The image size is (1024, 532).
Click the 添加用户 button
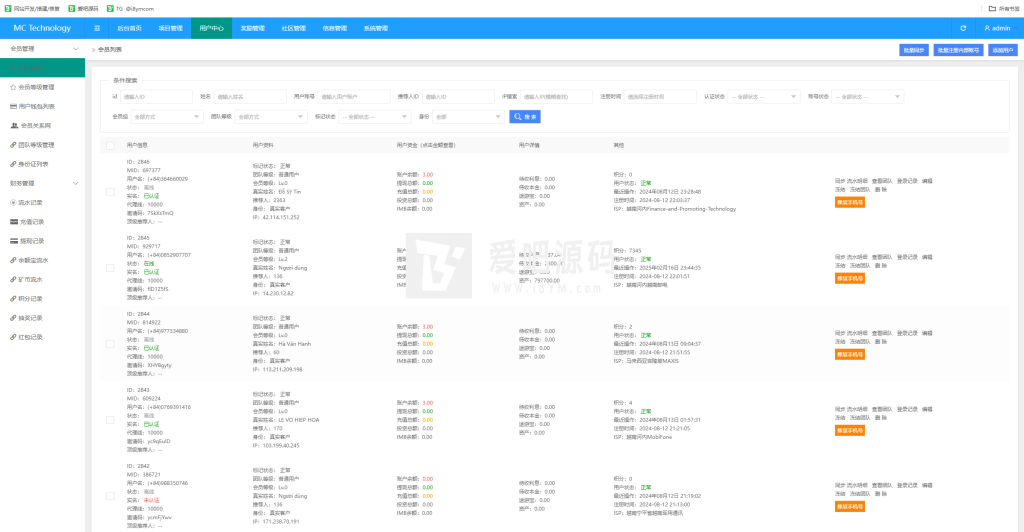(x=1002, y=50)
